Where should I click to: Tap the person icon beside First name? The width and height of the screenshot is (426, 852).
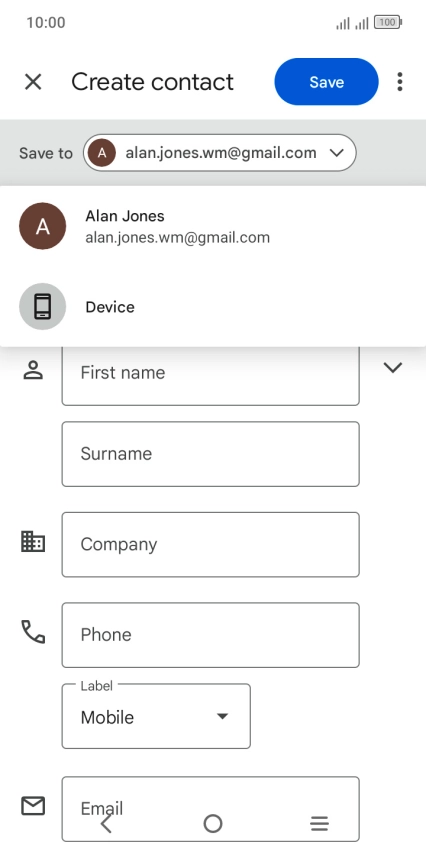click(x=33, y=370)
